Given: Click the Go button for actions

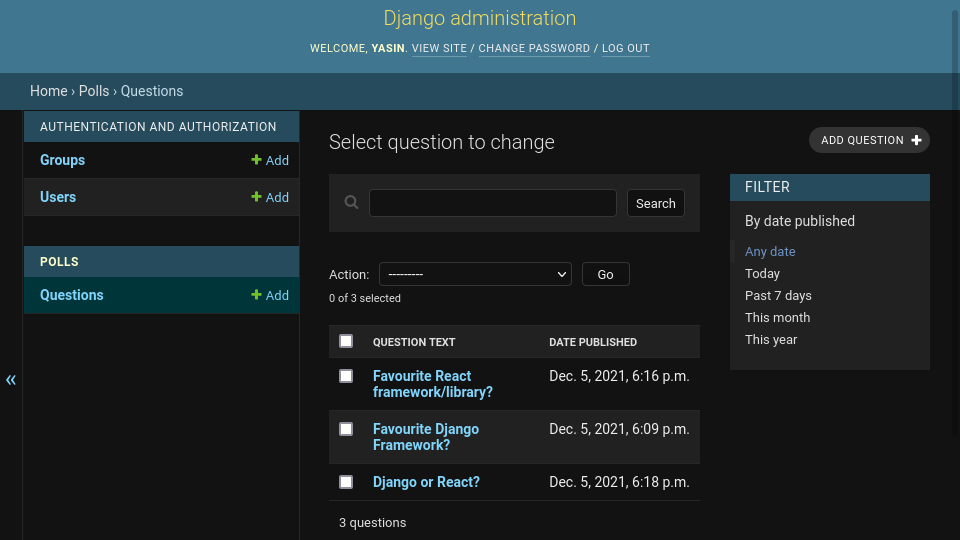Looking at the screenshot, I should point(605,274).
